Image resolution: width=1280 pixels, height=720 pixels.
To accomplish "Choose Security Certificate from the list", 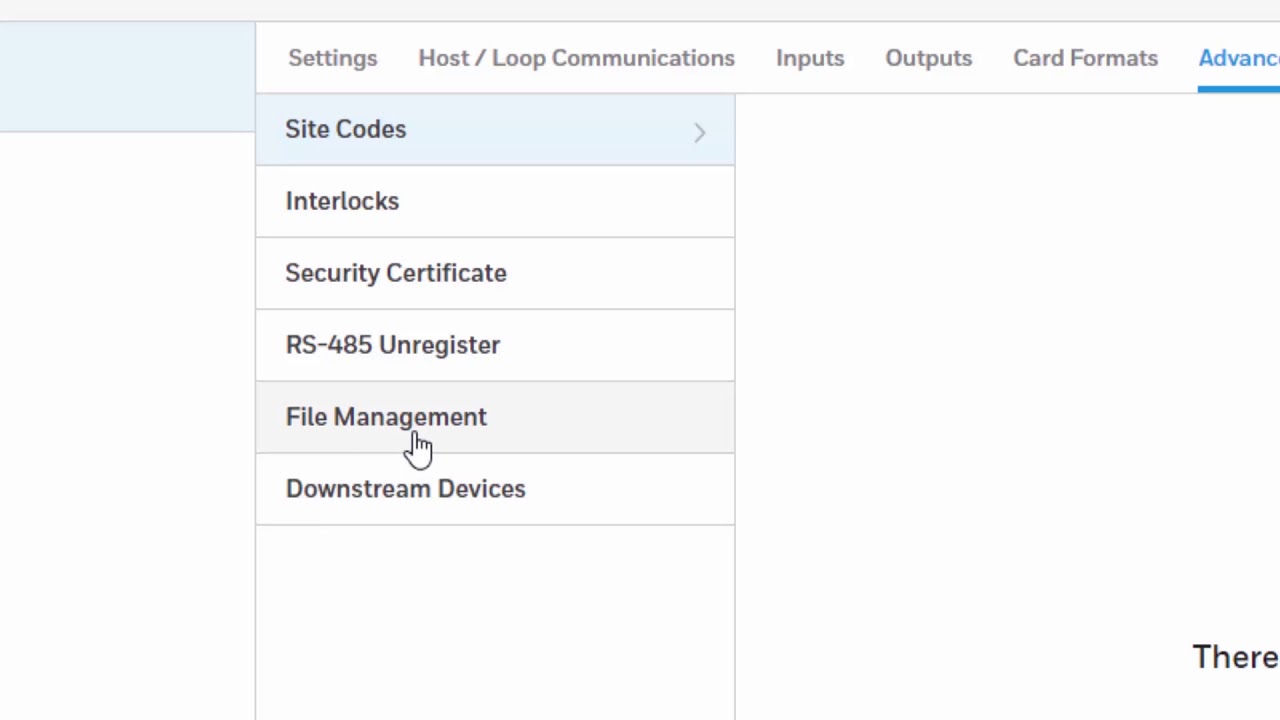I will click(x=396, y=274).
